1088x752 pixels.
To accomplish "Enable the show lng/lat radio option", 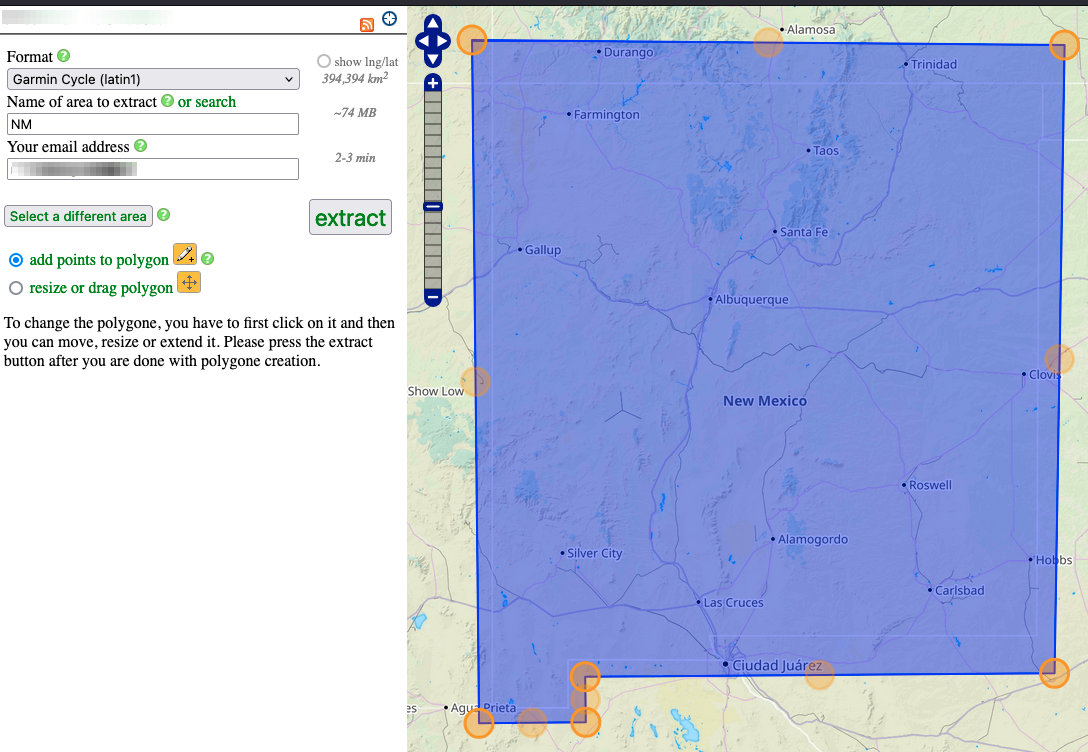I will point(323,61).
